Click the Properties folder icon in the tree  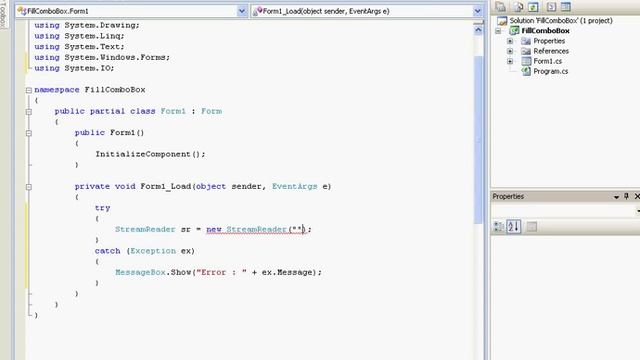click(526, 41)
